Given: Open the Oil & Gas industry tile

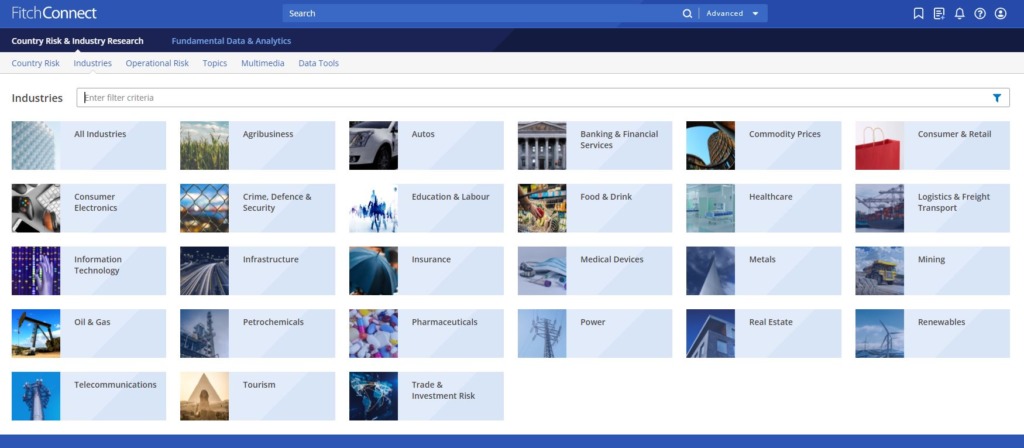Looking at the screenshot, I should (89, 334).
